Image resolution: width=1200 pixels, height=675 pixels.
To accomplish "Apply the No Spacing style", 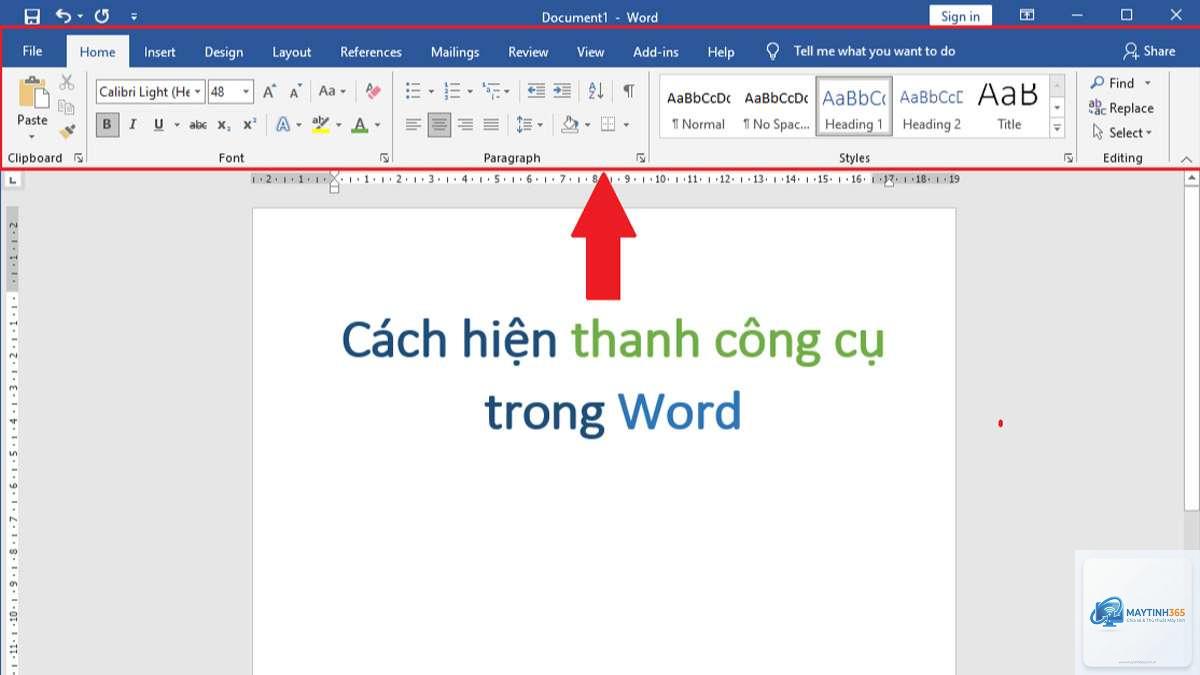I will (776, 108).
